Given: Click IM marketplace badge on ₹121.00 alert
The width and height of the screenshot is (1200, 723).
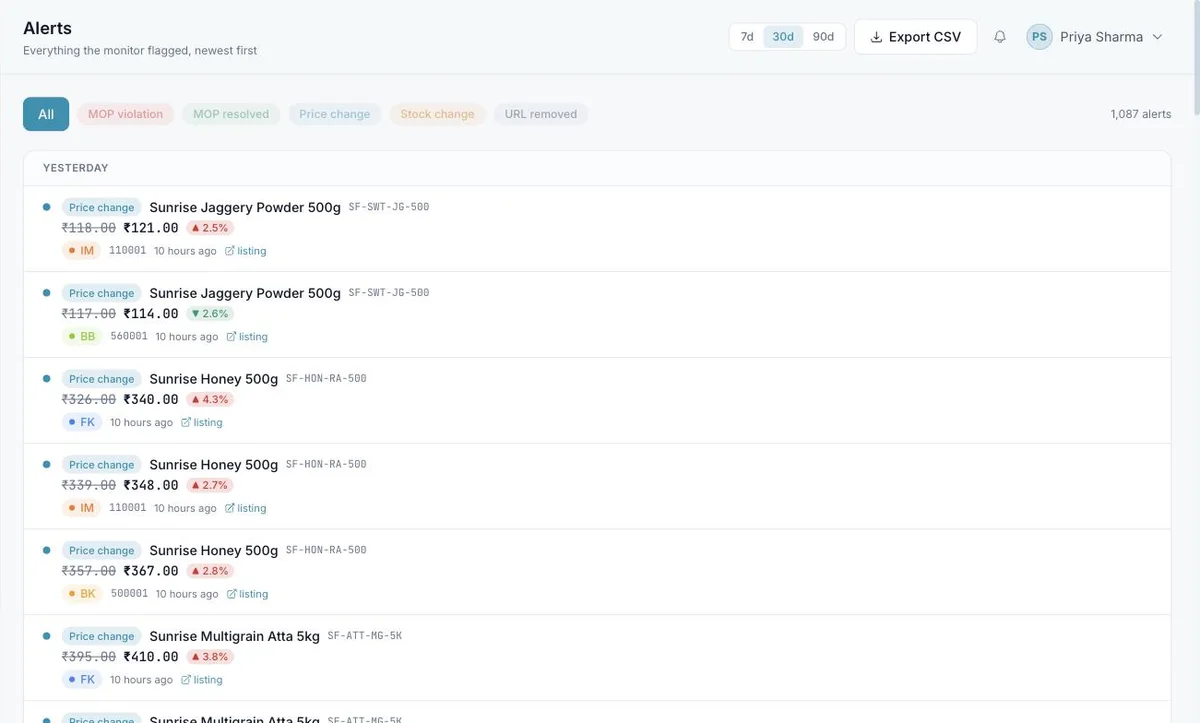Looking at the screenshot, I should (81, 251).
